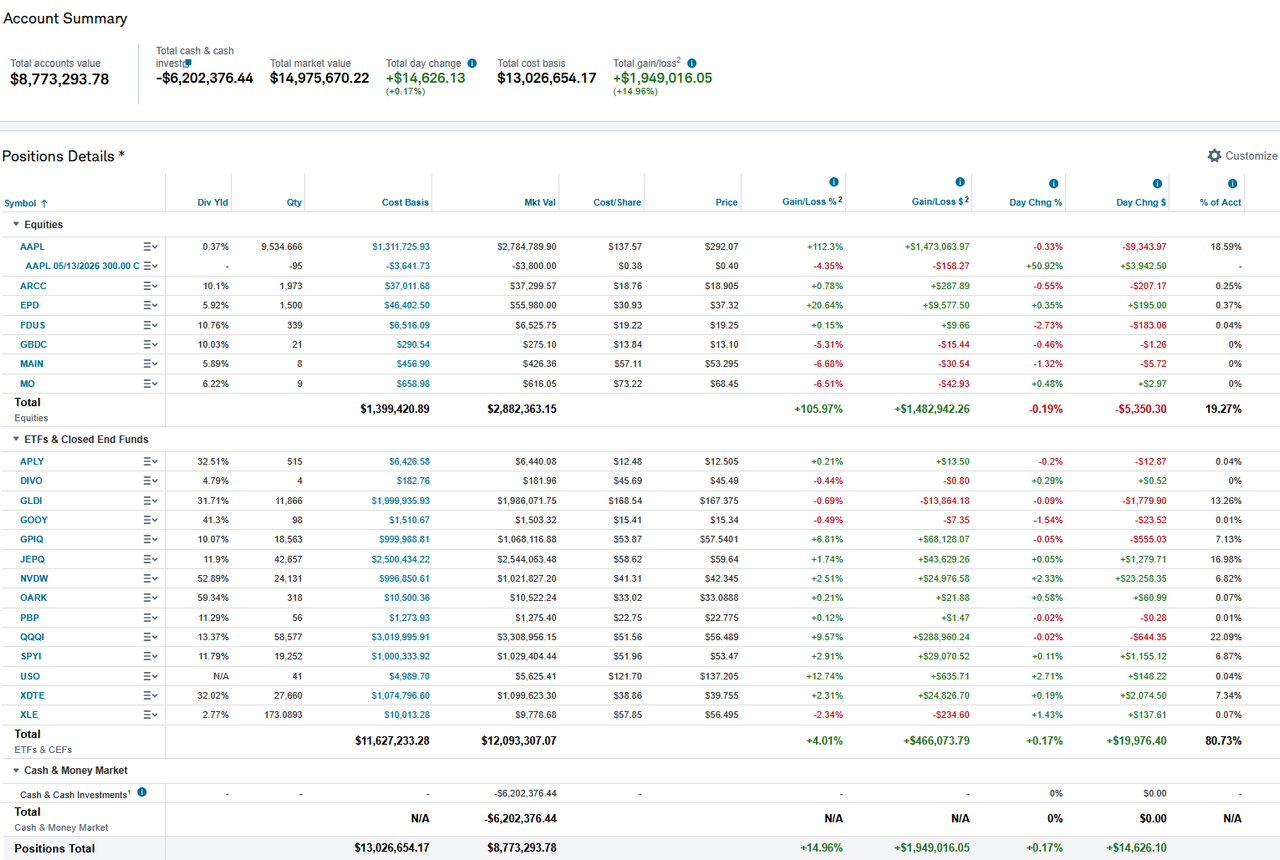
Task: Open the actions menu for USO
Action: [151, 676]
